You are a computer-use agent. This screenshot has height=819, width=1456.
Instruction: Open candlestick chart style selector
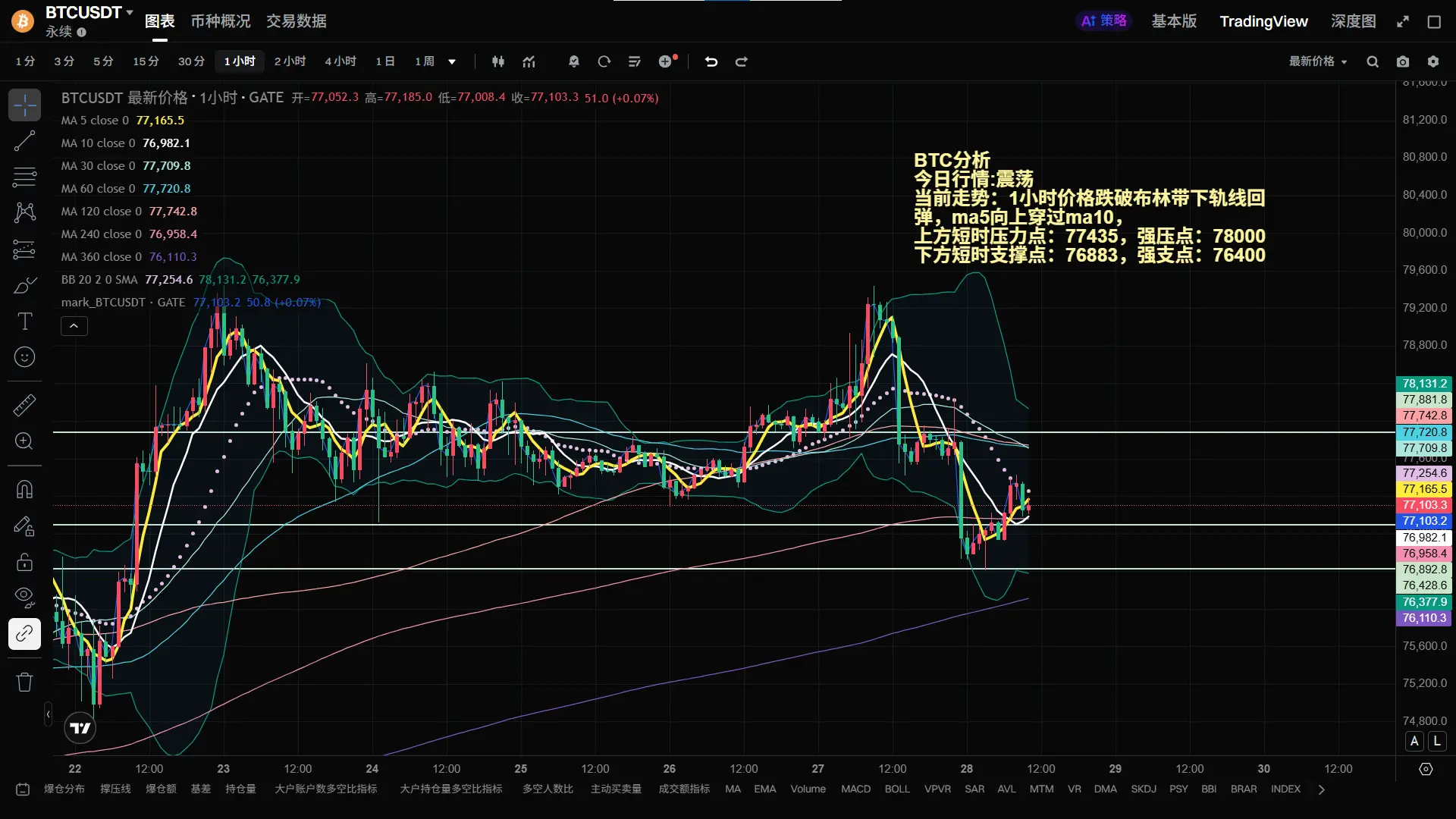(498, 61)
